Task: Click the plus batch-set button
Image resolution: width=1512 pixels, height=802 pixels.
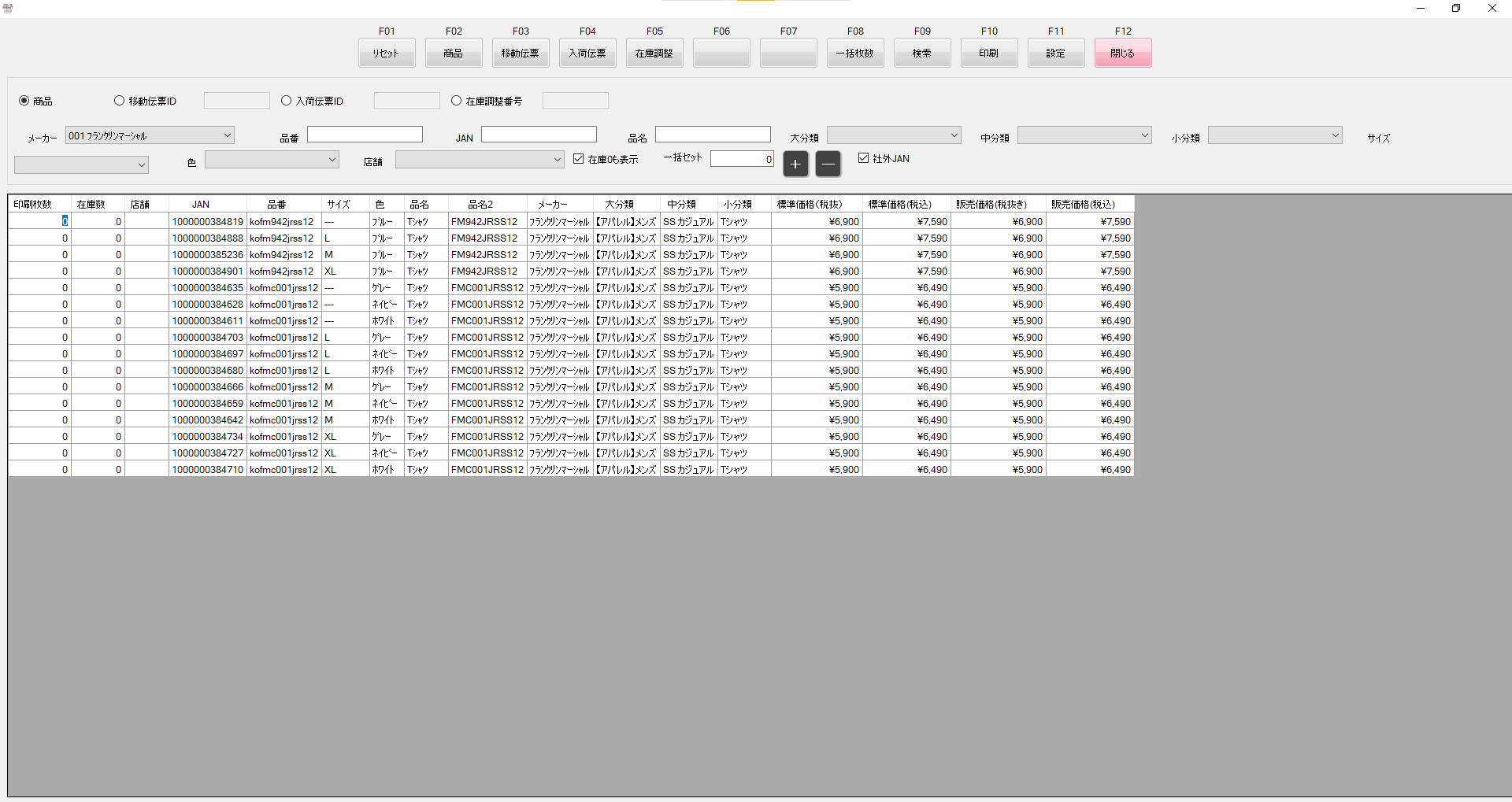Action: click(795, 164)
